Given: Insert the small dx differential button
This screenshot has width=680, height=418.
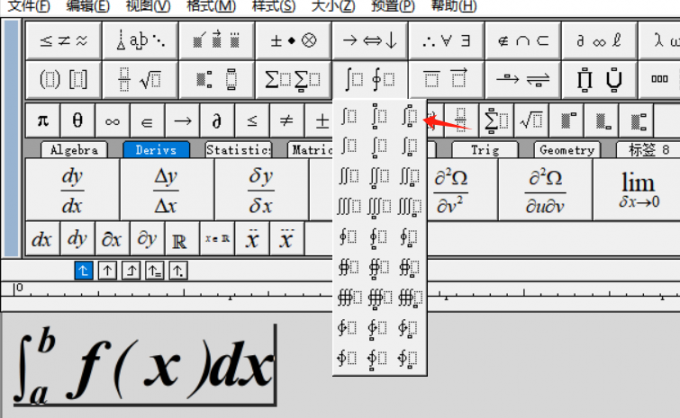Looking at the screenshot, I should pos(42,238).
